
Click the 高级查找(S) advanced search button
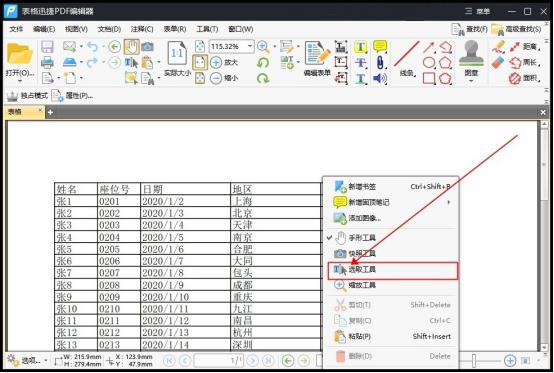516,29
